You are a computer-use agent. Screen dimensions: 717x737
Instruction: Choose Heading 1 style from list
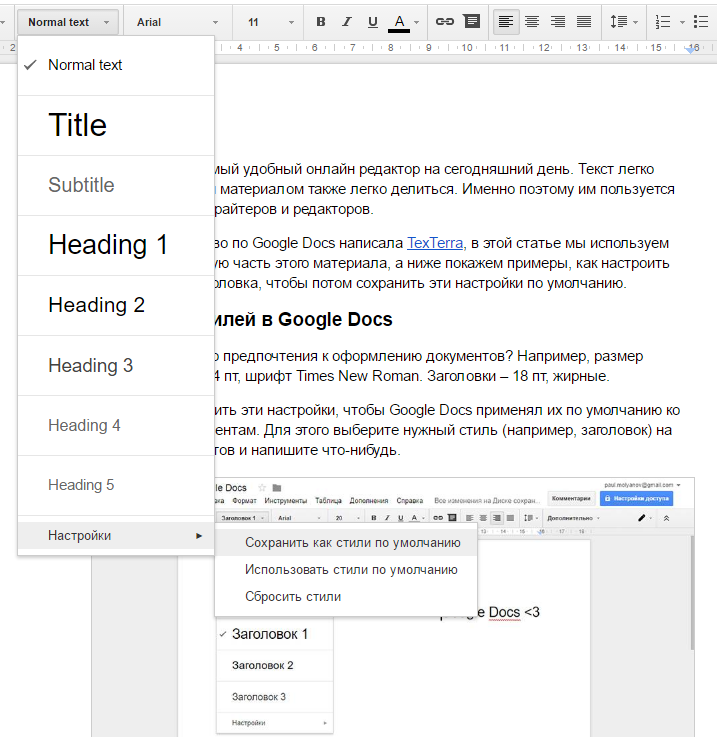click(x=108, y=245)
